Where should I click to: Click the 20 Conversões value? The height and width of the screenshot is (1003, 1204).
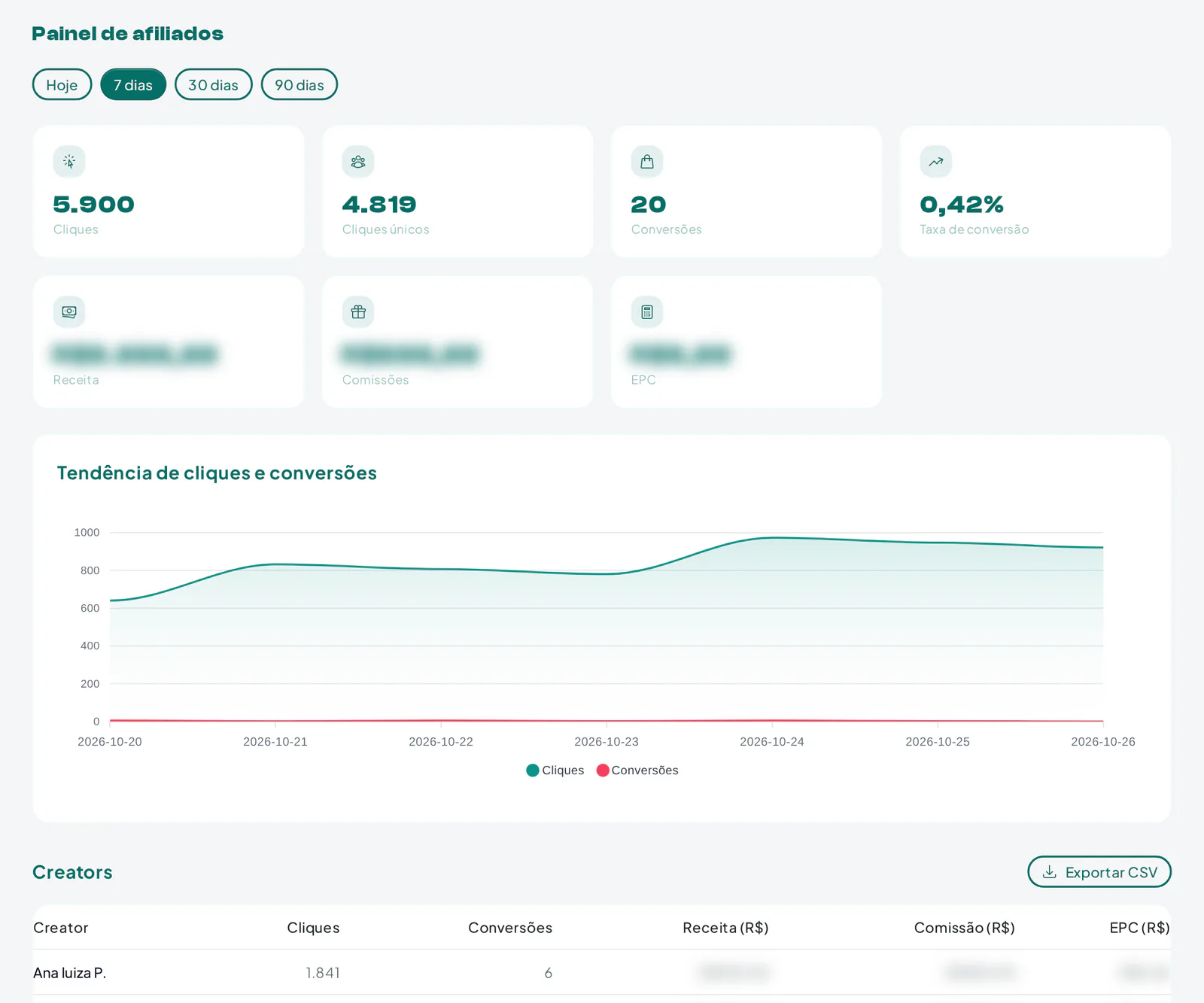click(x=649, y=204)
